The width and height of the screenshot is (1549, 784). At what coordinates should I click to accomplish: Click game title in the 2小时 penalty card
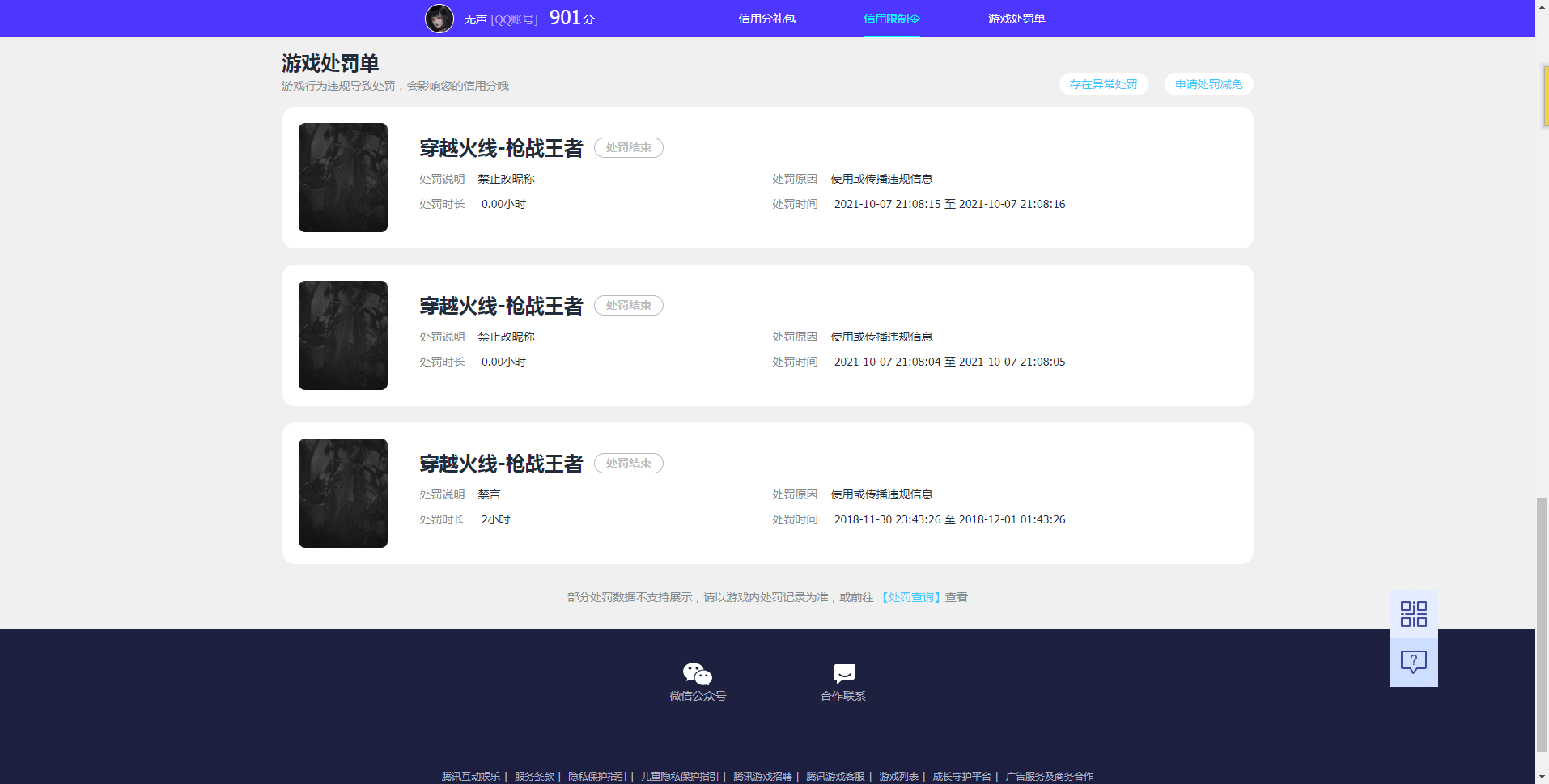pyautogui.click(x=501, y=464)
